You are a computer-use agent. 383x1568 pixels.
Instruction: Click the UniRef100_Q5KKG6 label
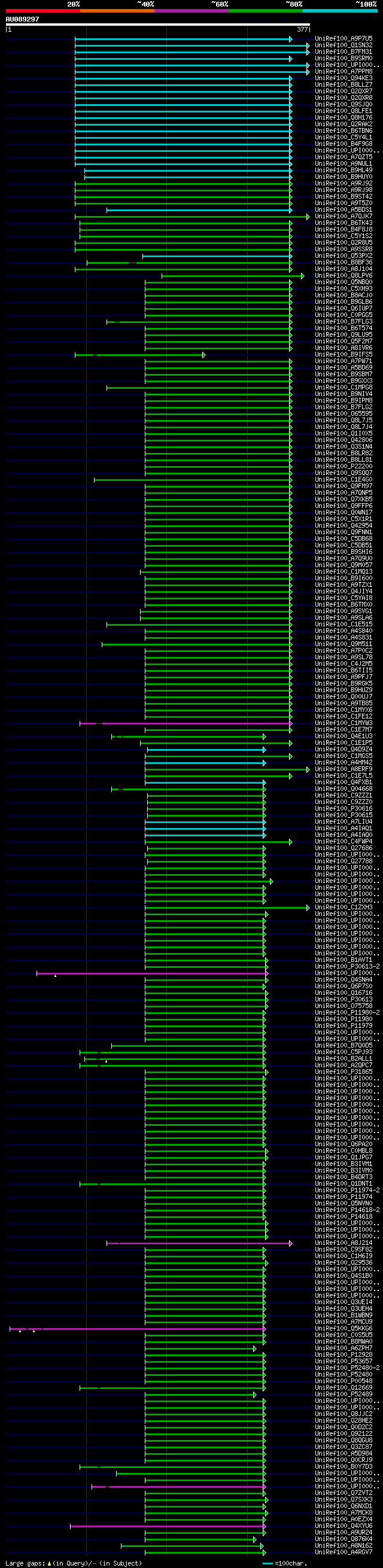pos(344,1329)
